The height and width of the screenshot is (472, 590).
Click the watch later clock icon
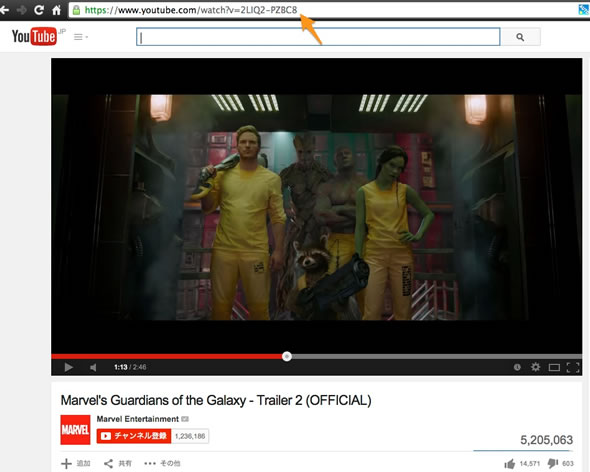517,367
